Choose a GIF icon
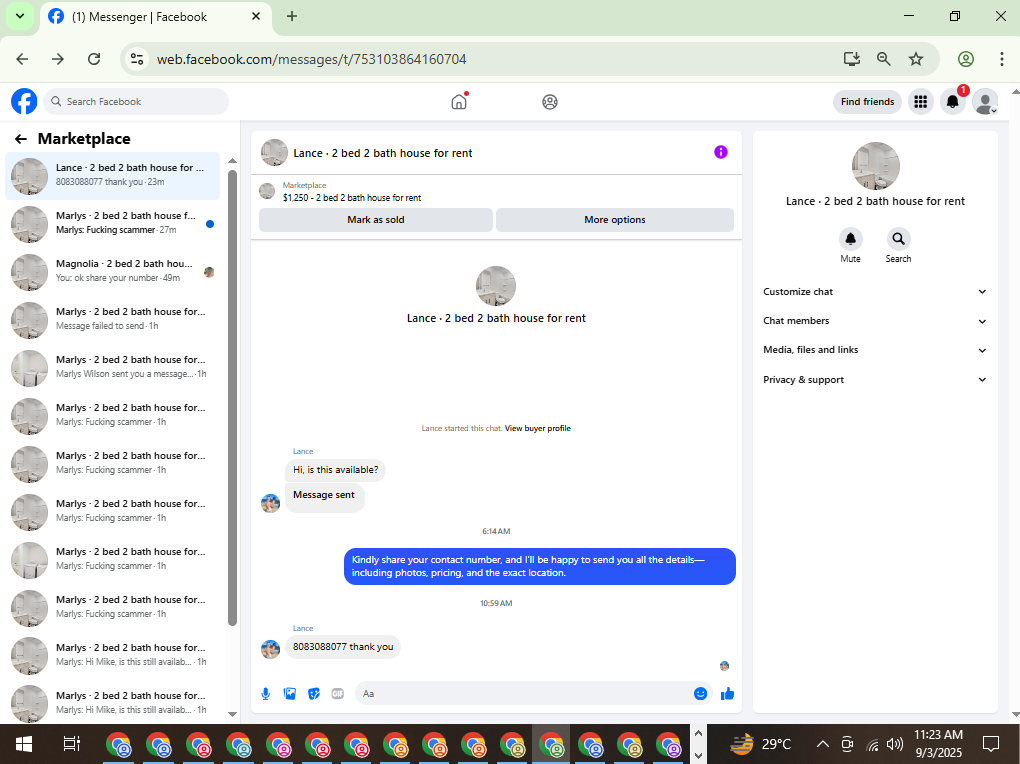The height and width of the screenshot is (764, 1020). [338, 694]
